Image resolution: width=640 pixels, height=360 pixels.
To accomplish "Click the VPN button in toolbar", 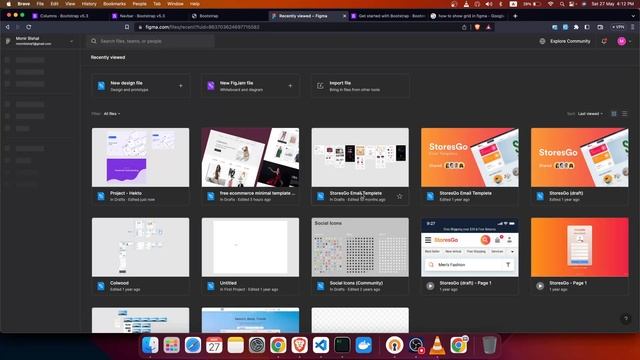I will click(618, 27).
